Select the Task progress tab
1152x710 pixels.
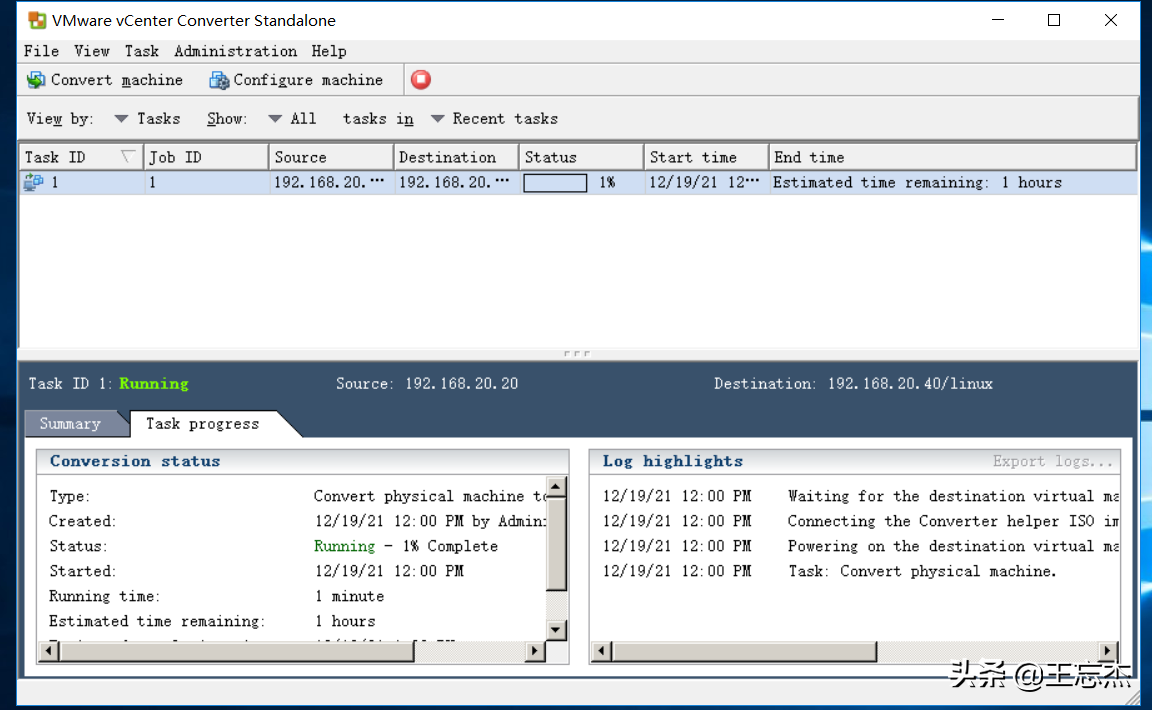click(203, 423)
